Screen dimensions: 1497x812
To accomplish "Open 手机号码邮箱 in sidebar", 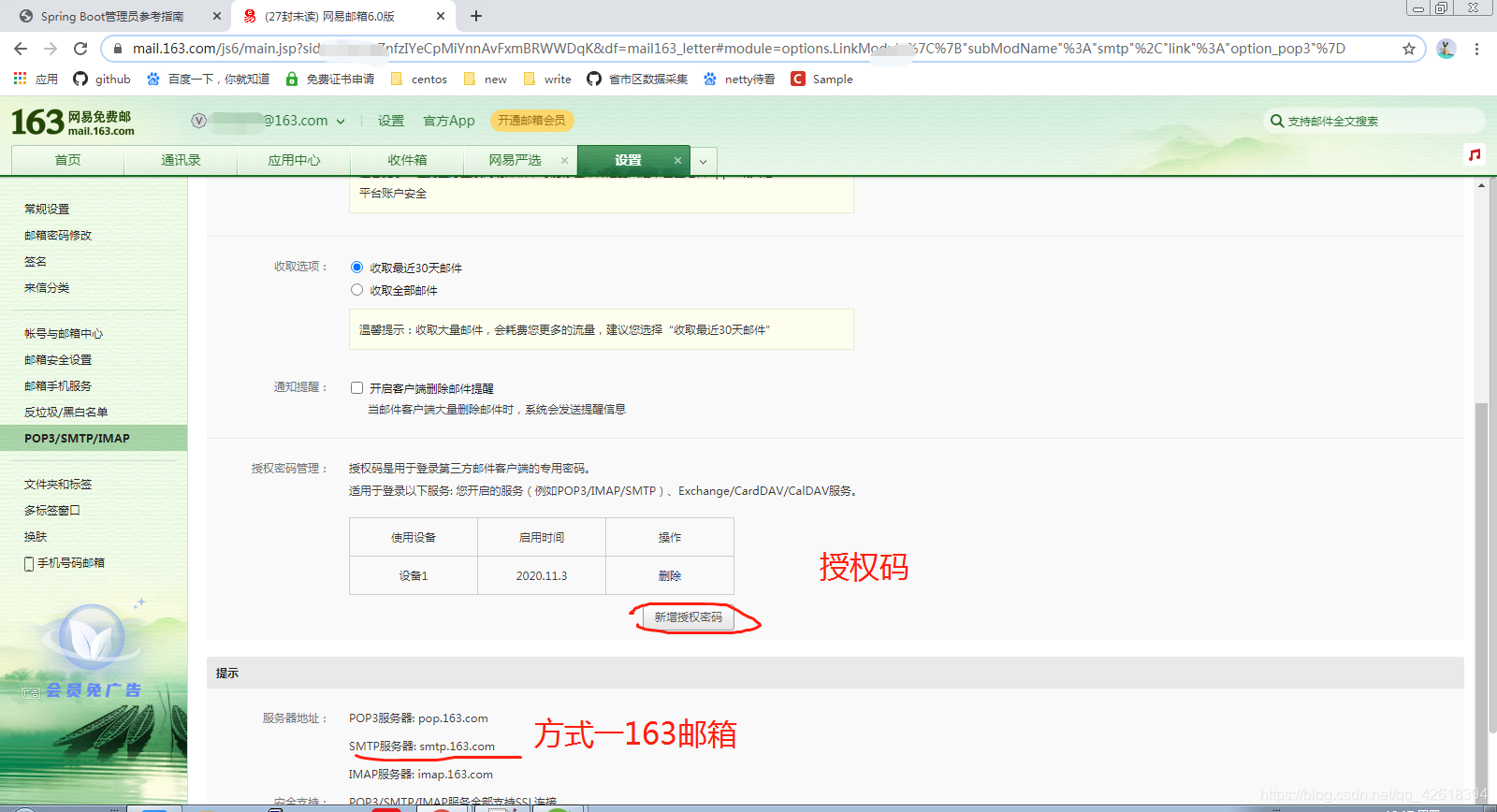I will click(x=65, y=562).
